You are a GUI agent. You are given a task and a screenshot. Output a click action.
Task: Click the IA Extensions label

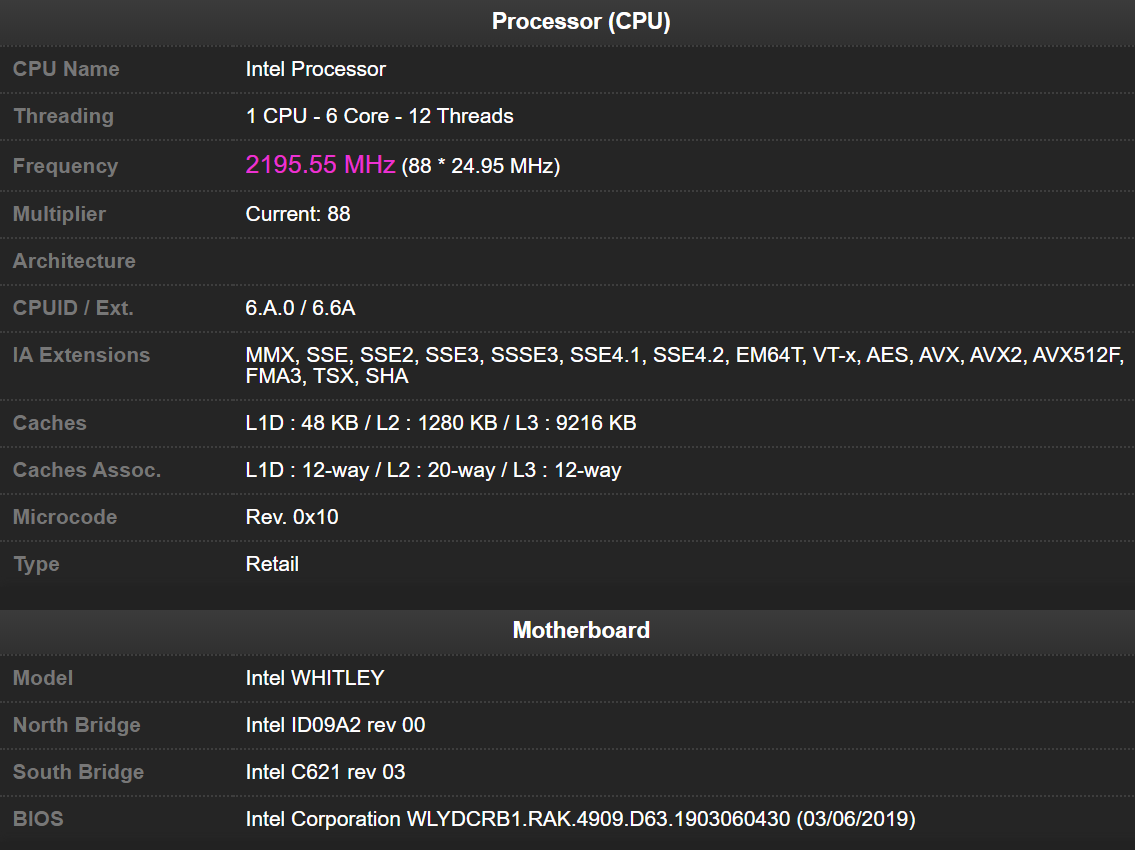[81, 355]
